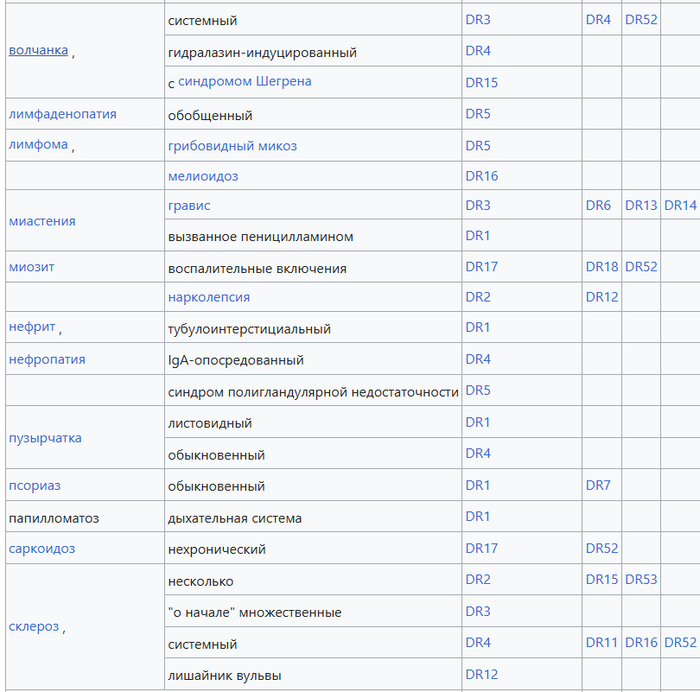This screenshot has width=700, height=692.
Task: Open the гравис link
Action: click(x=189, y=205)
